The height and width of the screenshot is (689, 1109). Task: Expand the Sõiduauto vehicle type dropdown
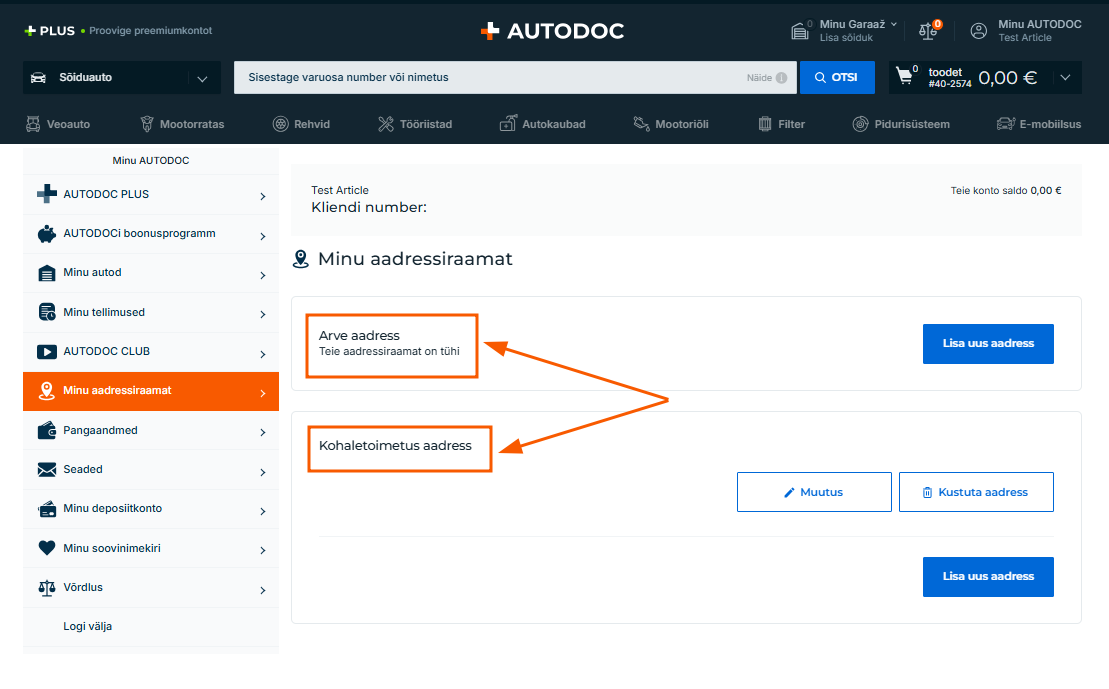tap(203, 78)
